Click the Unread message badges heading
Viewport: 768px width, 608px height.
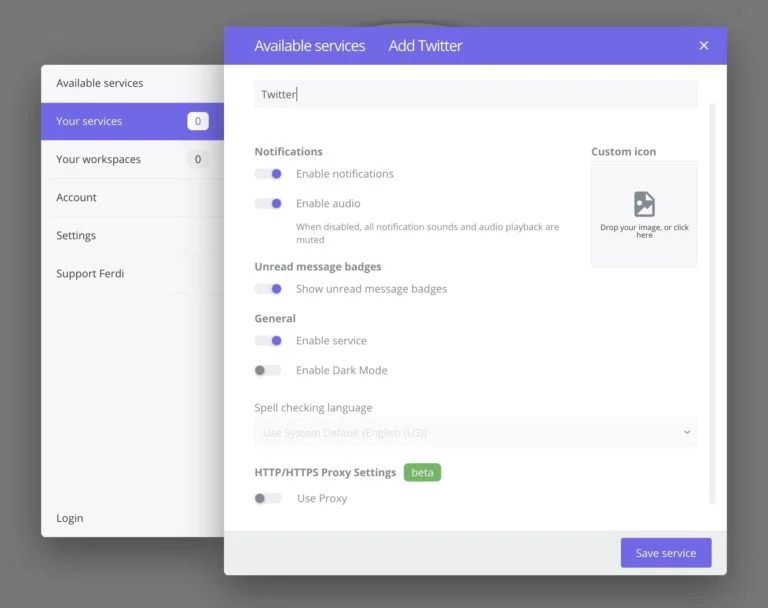pyautogui.click(x=318, y=267)
